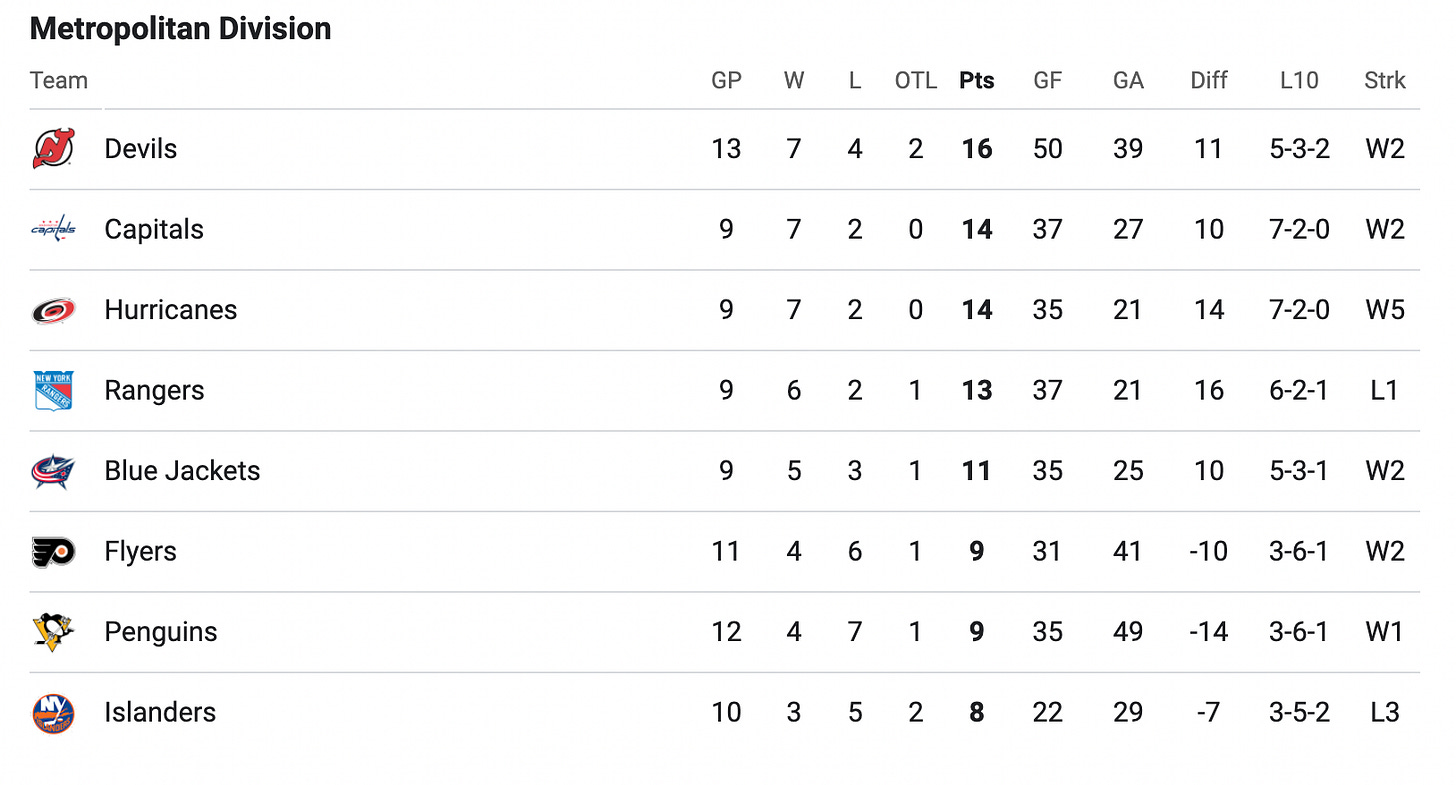Click the Pittsburgh Penguins logo
The image size is (1456, 785).
click(53, 632)
